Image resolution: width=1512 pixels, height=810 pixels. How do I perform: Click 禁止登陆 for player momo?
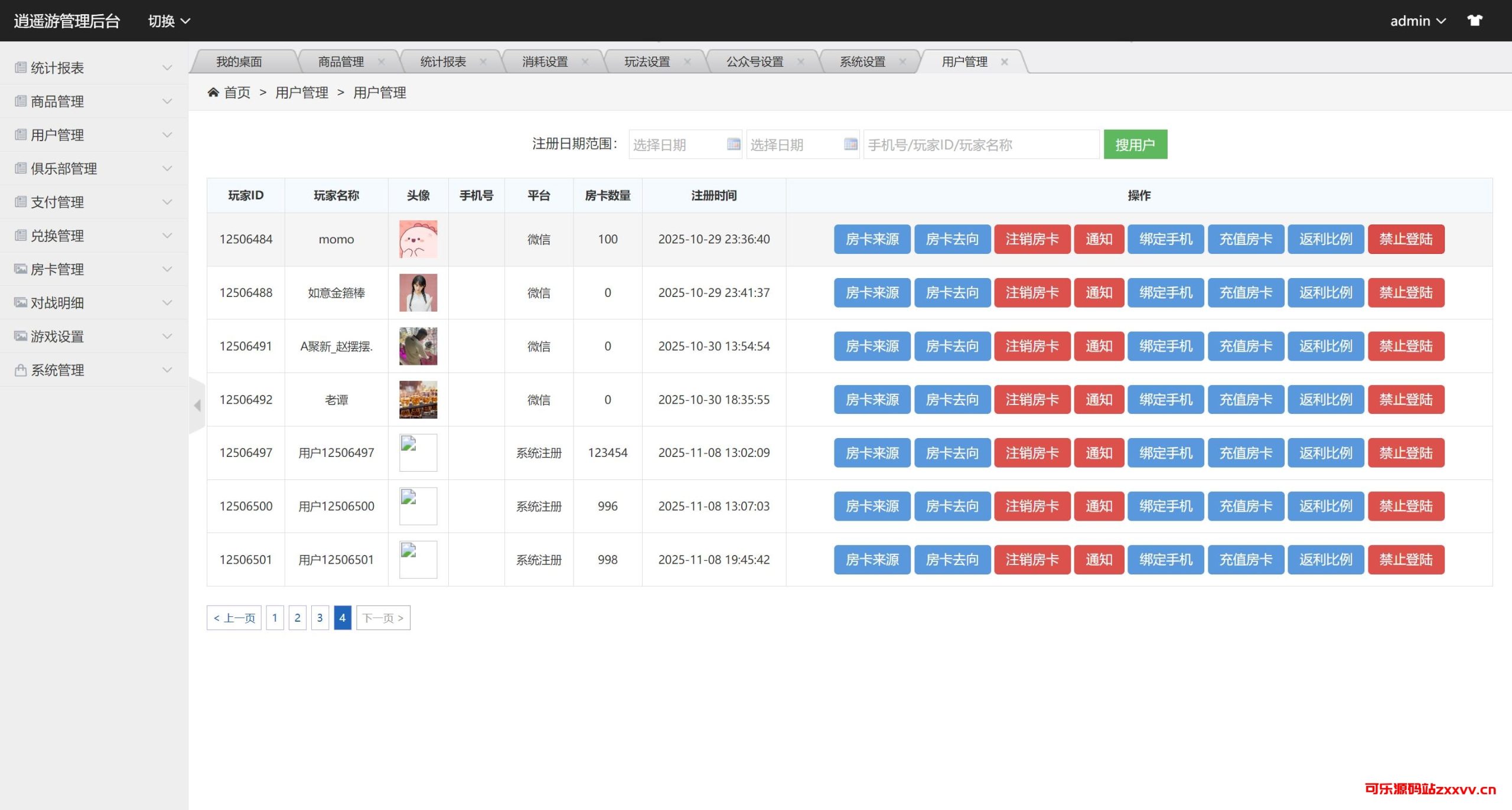[1406, 239]
